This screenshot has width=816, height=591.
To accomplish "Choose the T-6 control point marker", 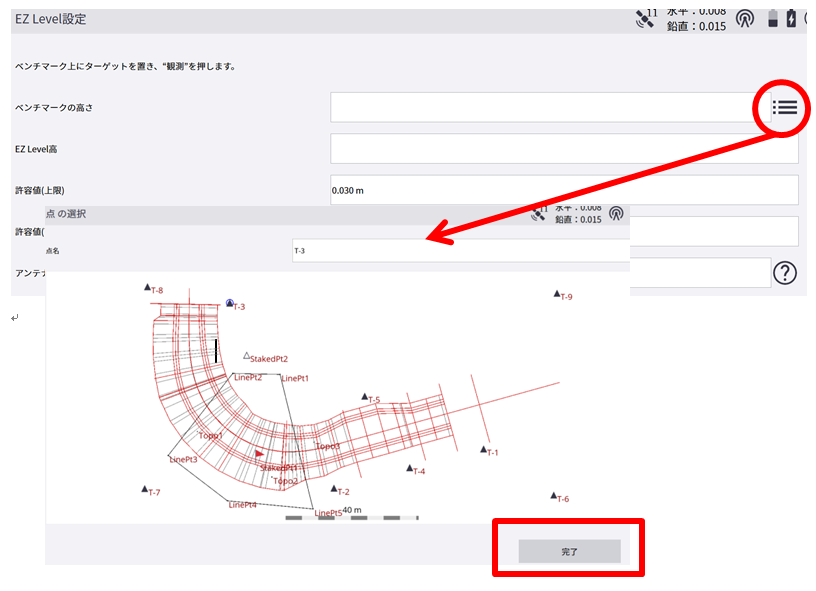I will [553, 495].
